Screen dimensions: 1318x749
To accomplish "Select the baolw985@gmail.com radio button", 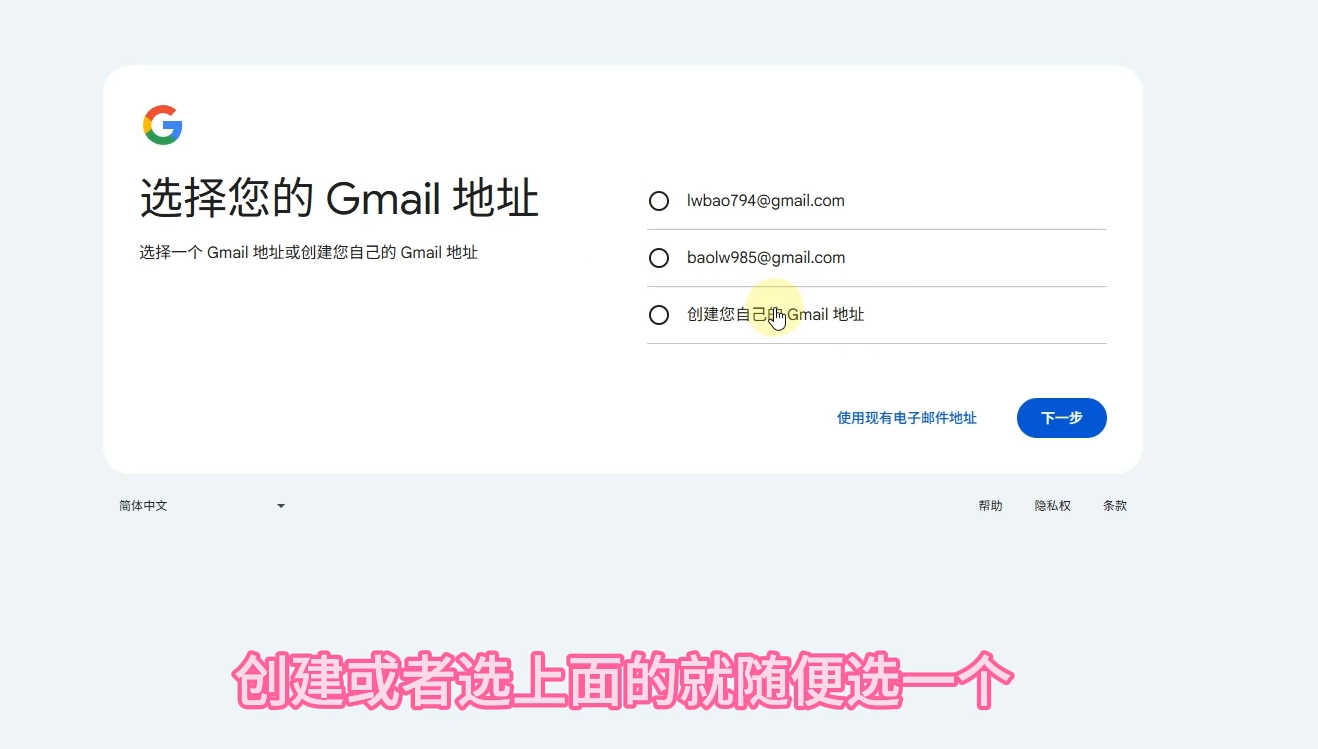I will [x=659, y=258].
